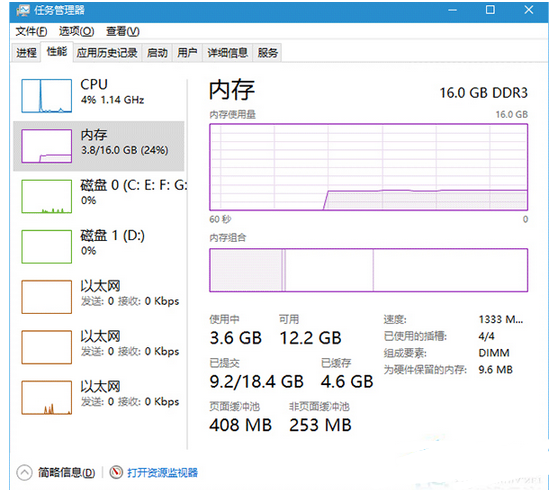The image size is (552, 492).
Task: Click the 速度 1333 M... value
Action: click(x=501, y=320)
